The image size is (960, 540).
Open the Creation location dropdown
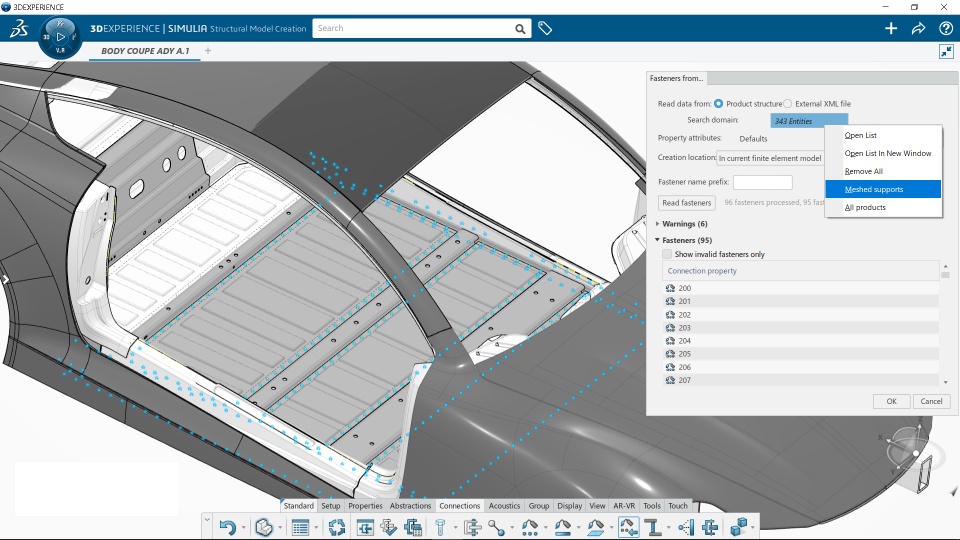click(x=770, y=158)
